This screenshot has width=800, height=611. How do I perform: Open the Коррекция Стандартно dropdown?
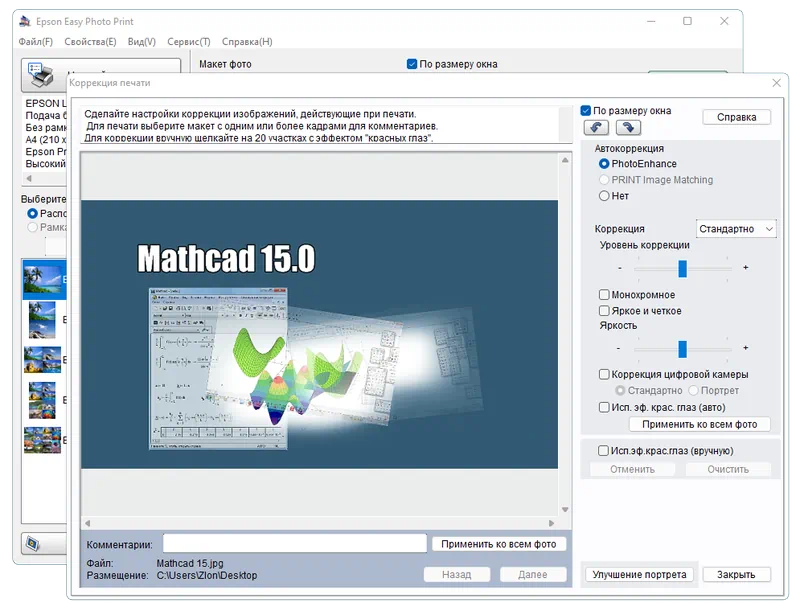[736, 229]
